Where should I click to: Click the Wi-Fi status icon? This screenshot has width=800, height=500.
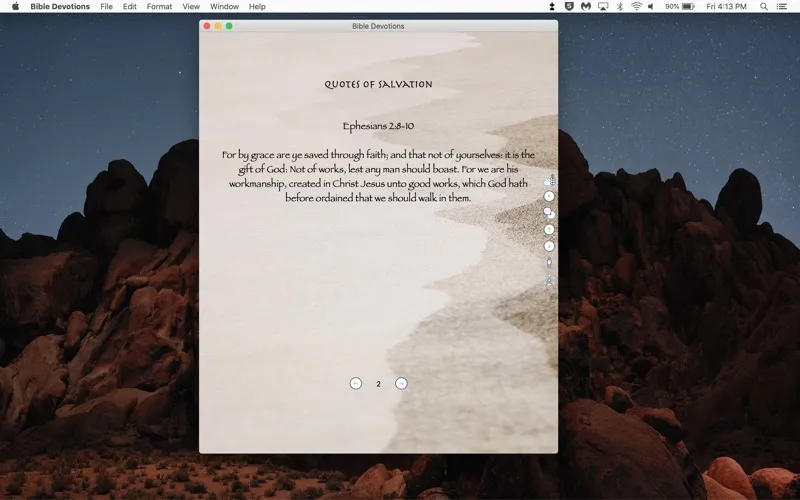coord(636,7)
